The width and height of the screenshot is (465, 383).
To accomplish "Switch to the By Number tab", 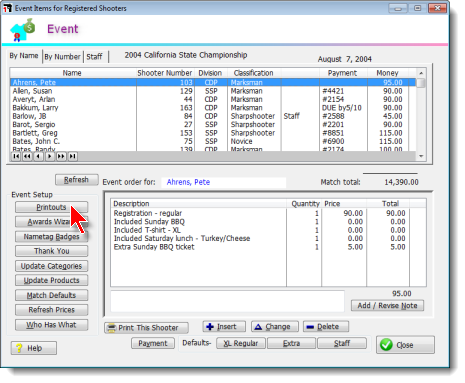I will click(62, 57).
